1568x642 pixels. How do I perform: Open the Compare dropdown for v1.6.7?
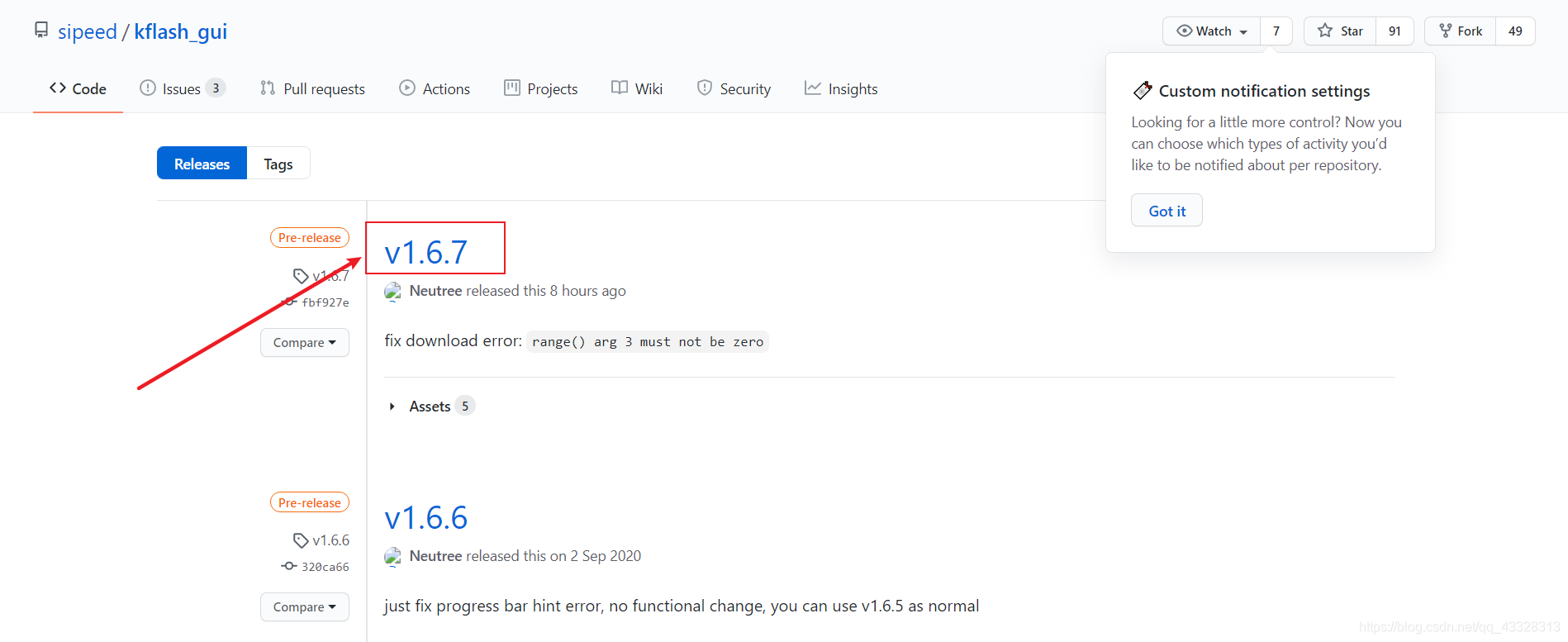[x=305, y=342]
